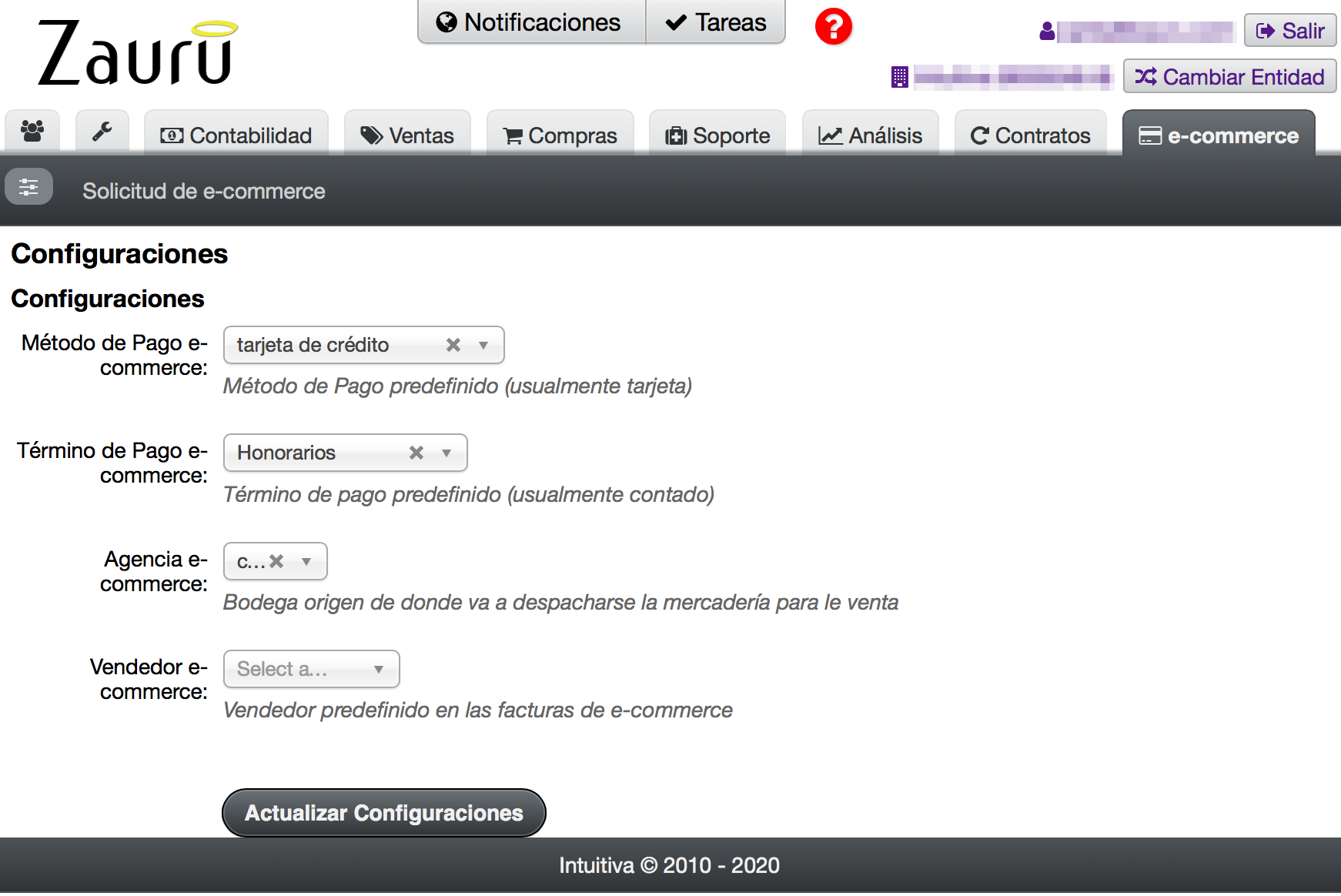Open the Contabilidad tab
The width and height of the screenshot is (1341, 896).
236,133
